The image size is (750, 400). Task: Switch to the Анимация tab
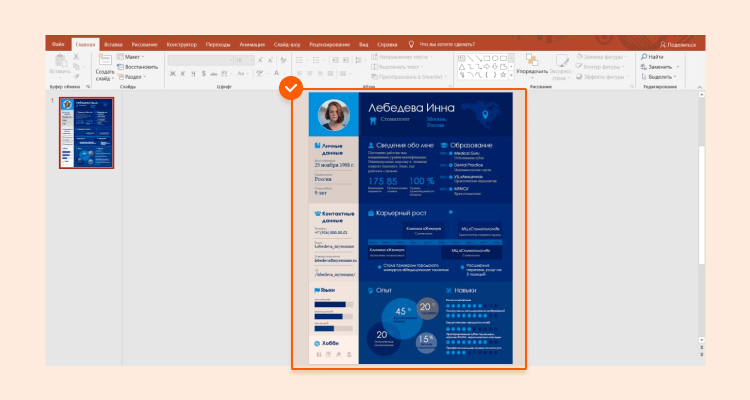click(x=252, y=44)
